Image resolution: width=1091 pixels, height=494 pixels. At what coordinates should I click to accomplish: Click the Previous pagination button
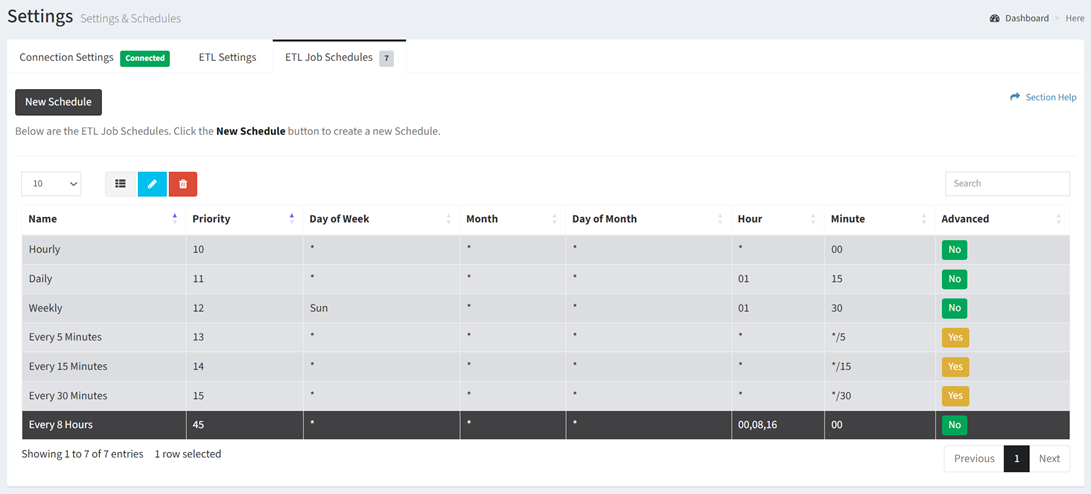tap(973, 459)
